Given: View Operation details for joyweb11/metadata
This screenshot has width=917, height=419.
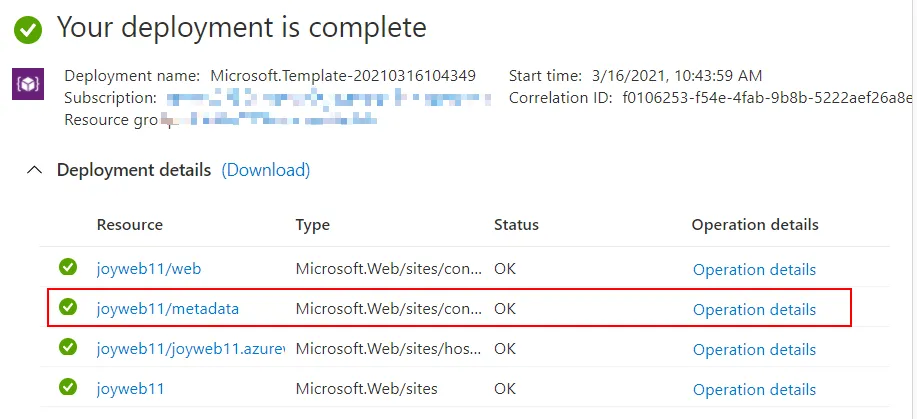Looking at the screenshot, I should 754,309.
